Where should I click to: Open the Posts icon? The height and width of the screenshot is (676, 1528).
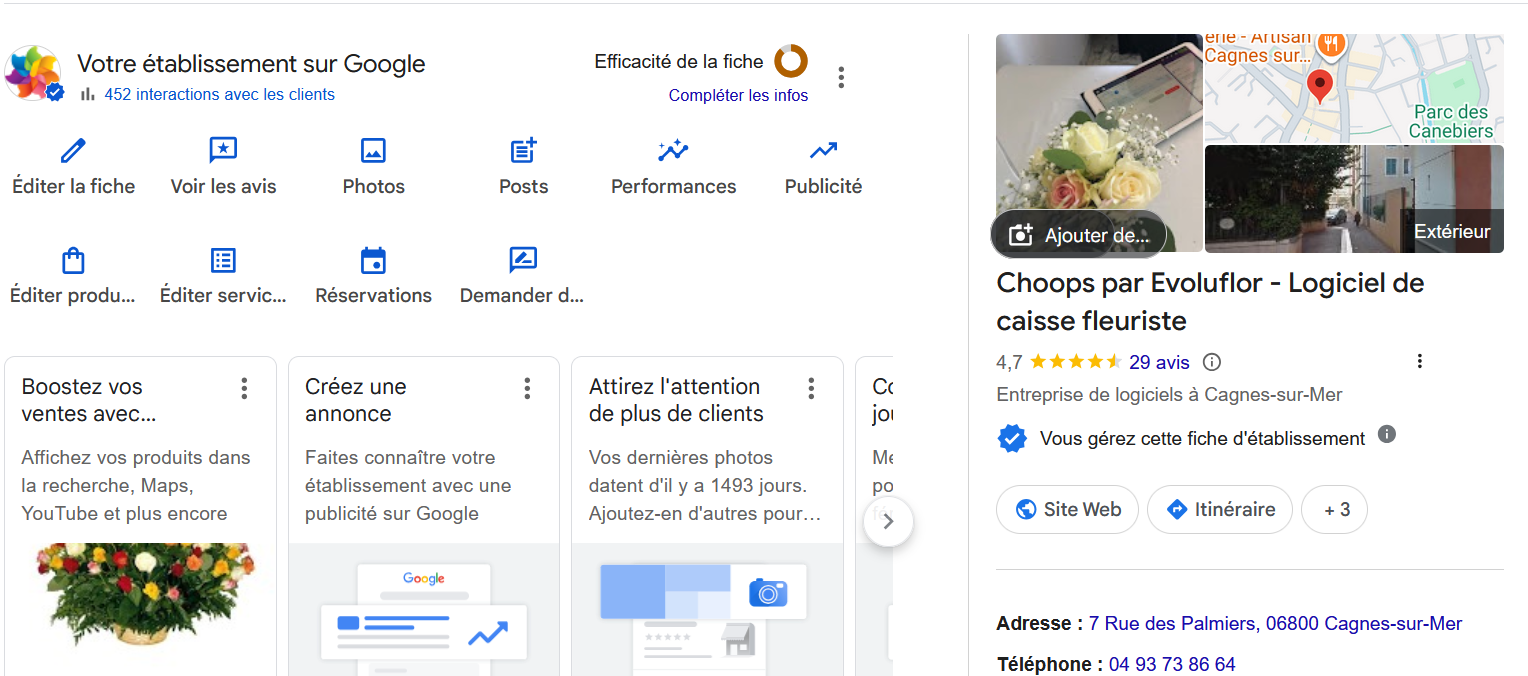pyautogui.click(x=523, y=151)
